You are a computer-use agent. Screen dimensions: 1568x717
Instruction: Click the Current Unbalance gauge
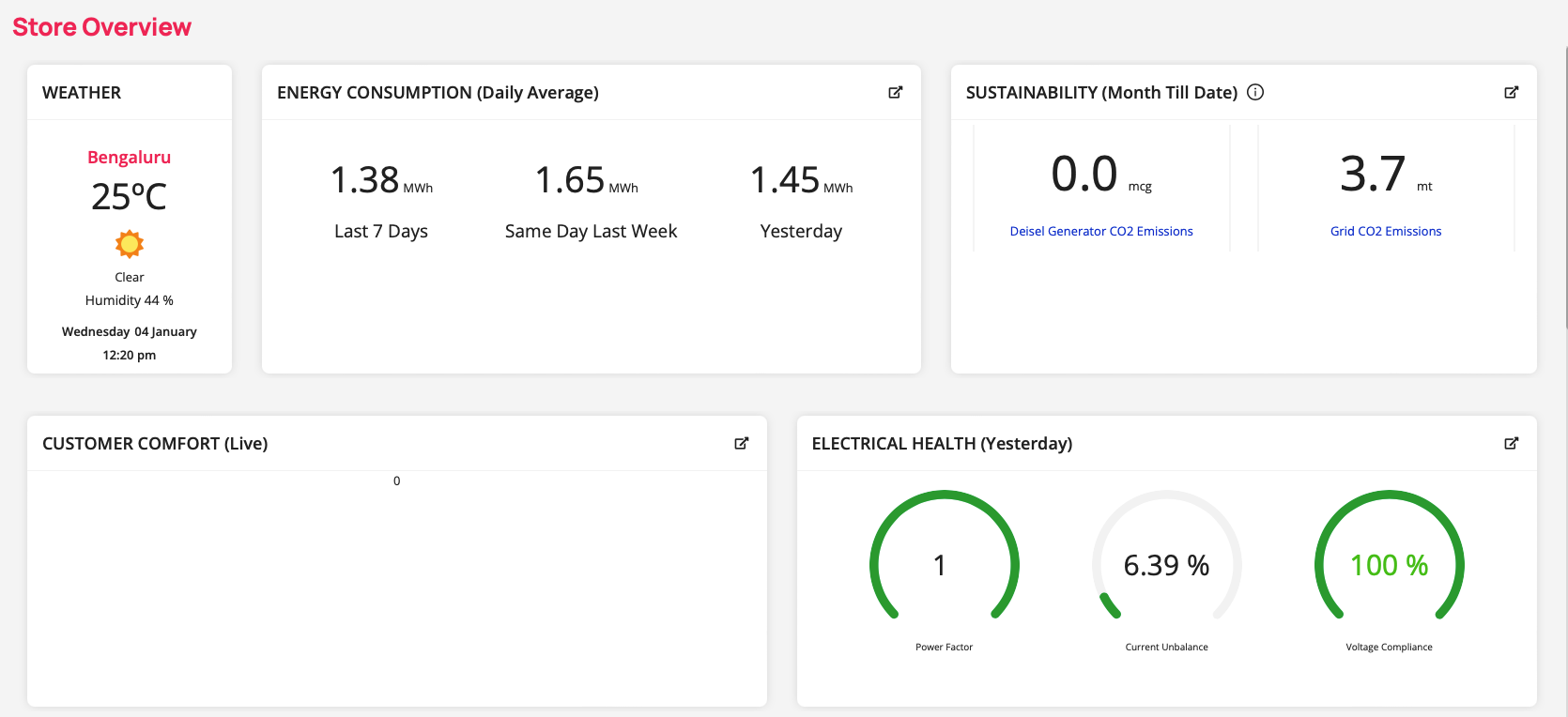tap(1167, 557)
